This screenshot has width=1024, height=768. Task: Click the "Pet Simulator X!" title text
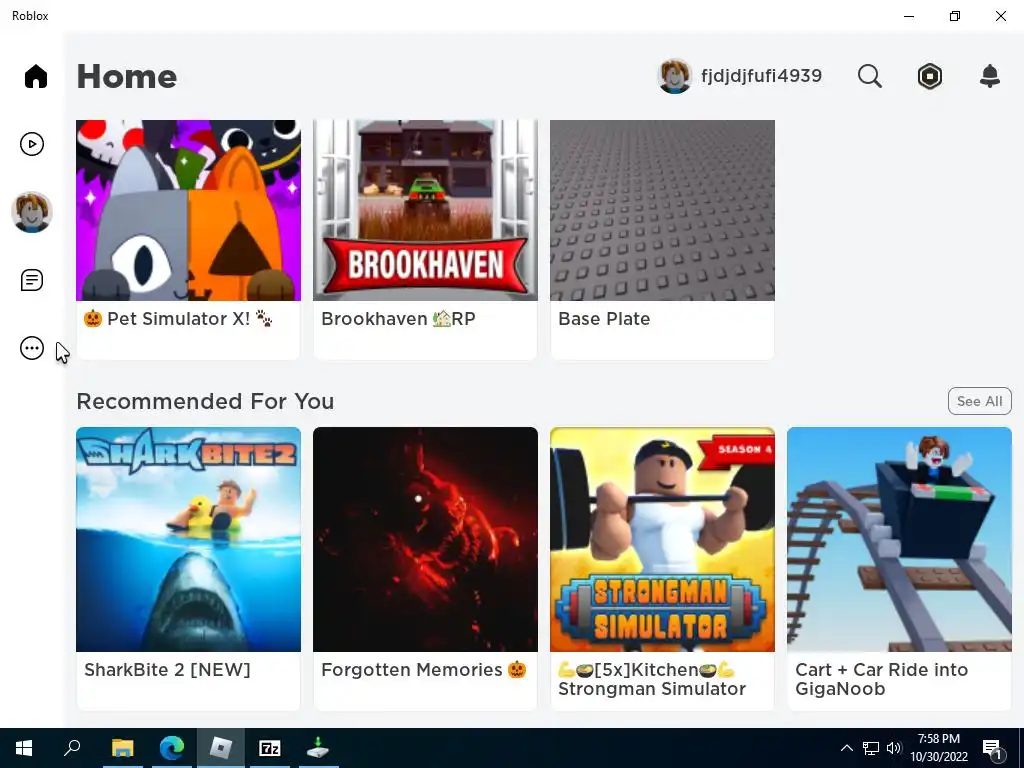click(x=178, y=319)
